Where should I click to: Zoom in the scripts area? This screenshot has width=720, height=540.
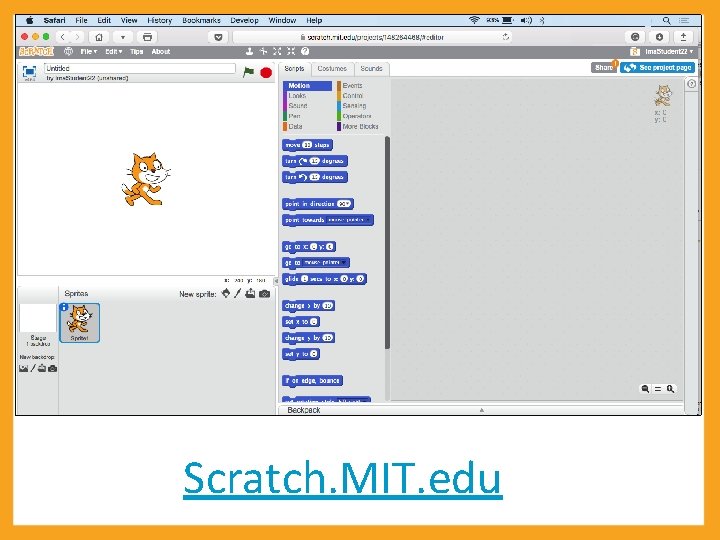670,389
